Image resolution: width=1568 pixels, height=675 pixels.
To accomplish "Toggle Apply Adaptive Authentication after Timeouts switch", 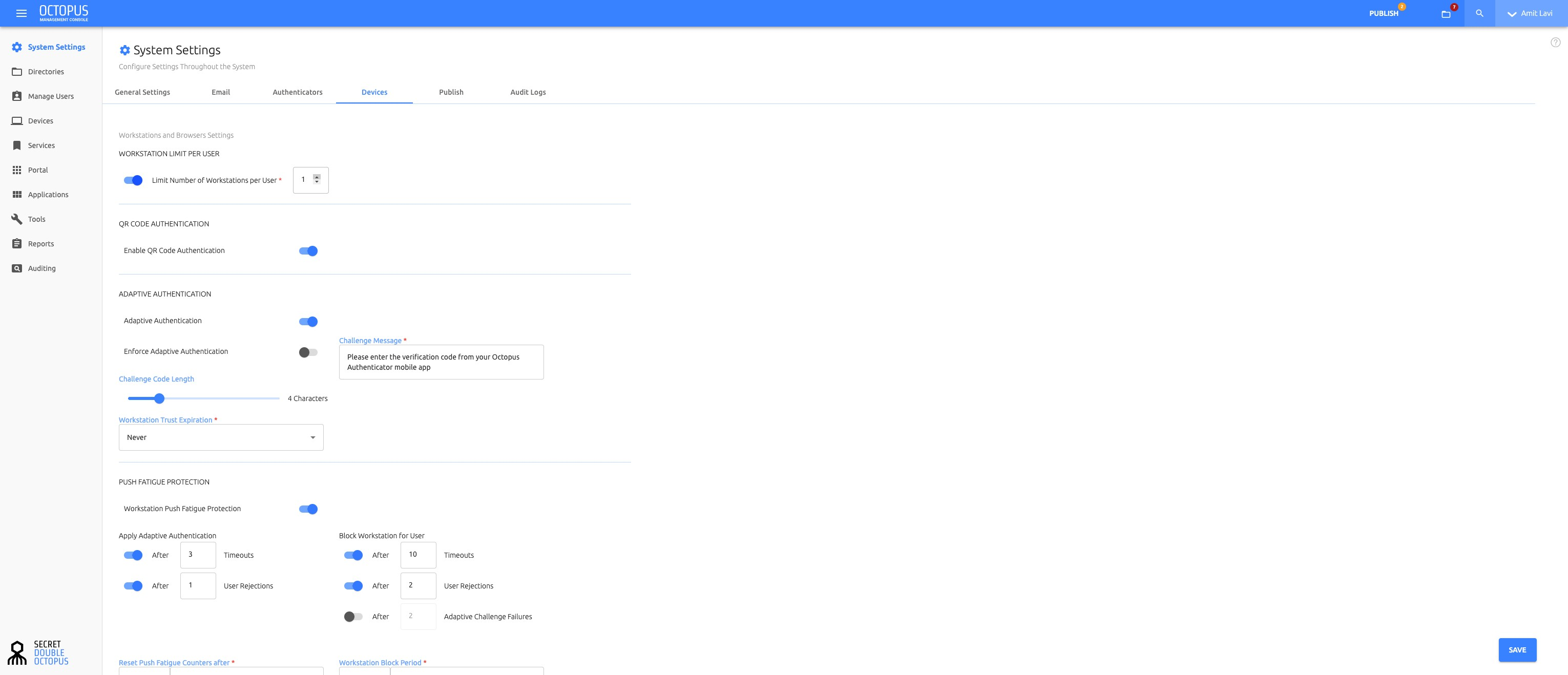I will (x=133, y=555).
